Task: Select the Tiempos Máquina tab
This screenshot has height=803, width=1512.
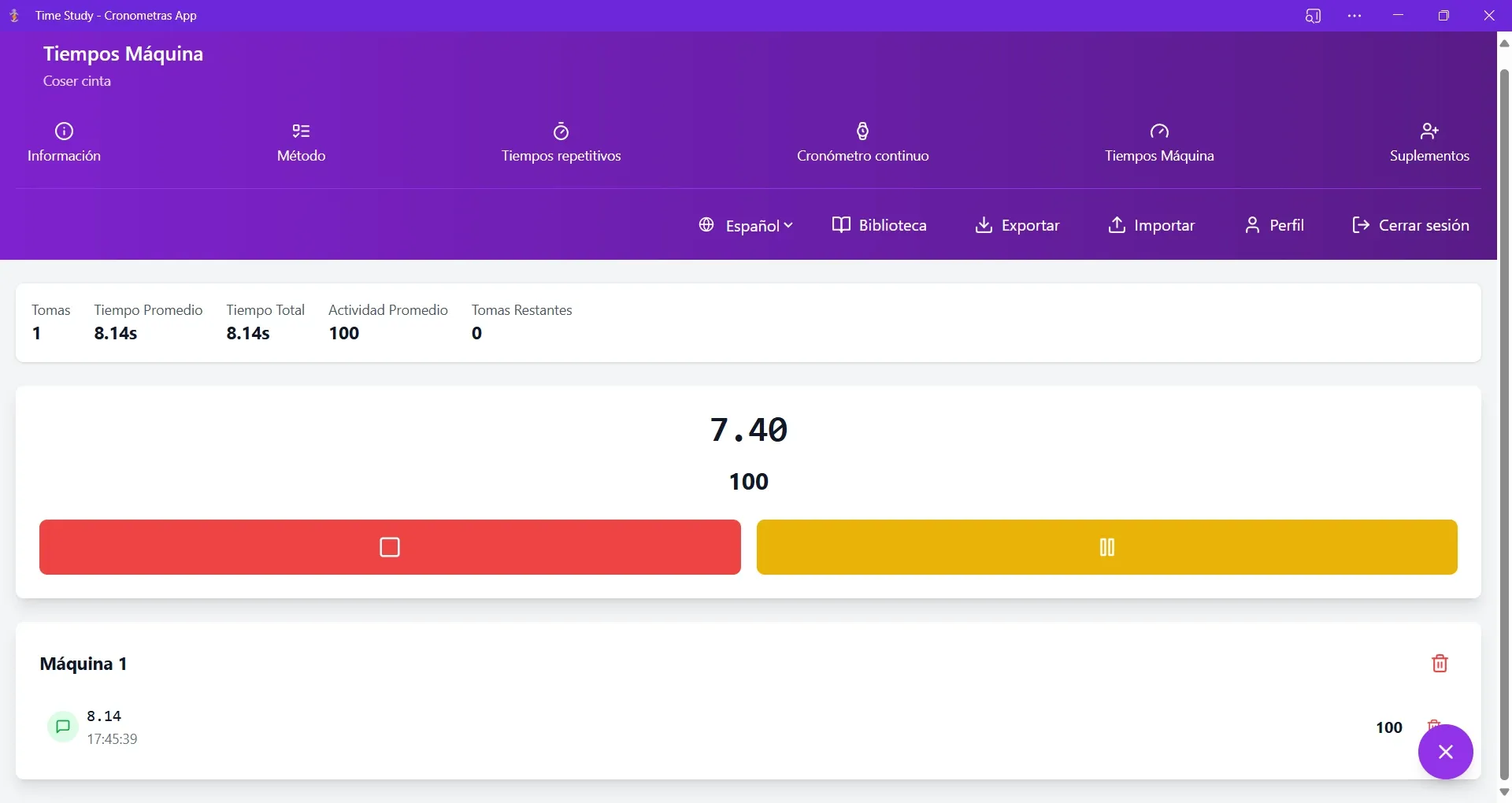Action: point(1158,142)
